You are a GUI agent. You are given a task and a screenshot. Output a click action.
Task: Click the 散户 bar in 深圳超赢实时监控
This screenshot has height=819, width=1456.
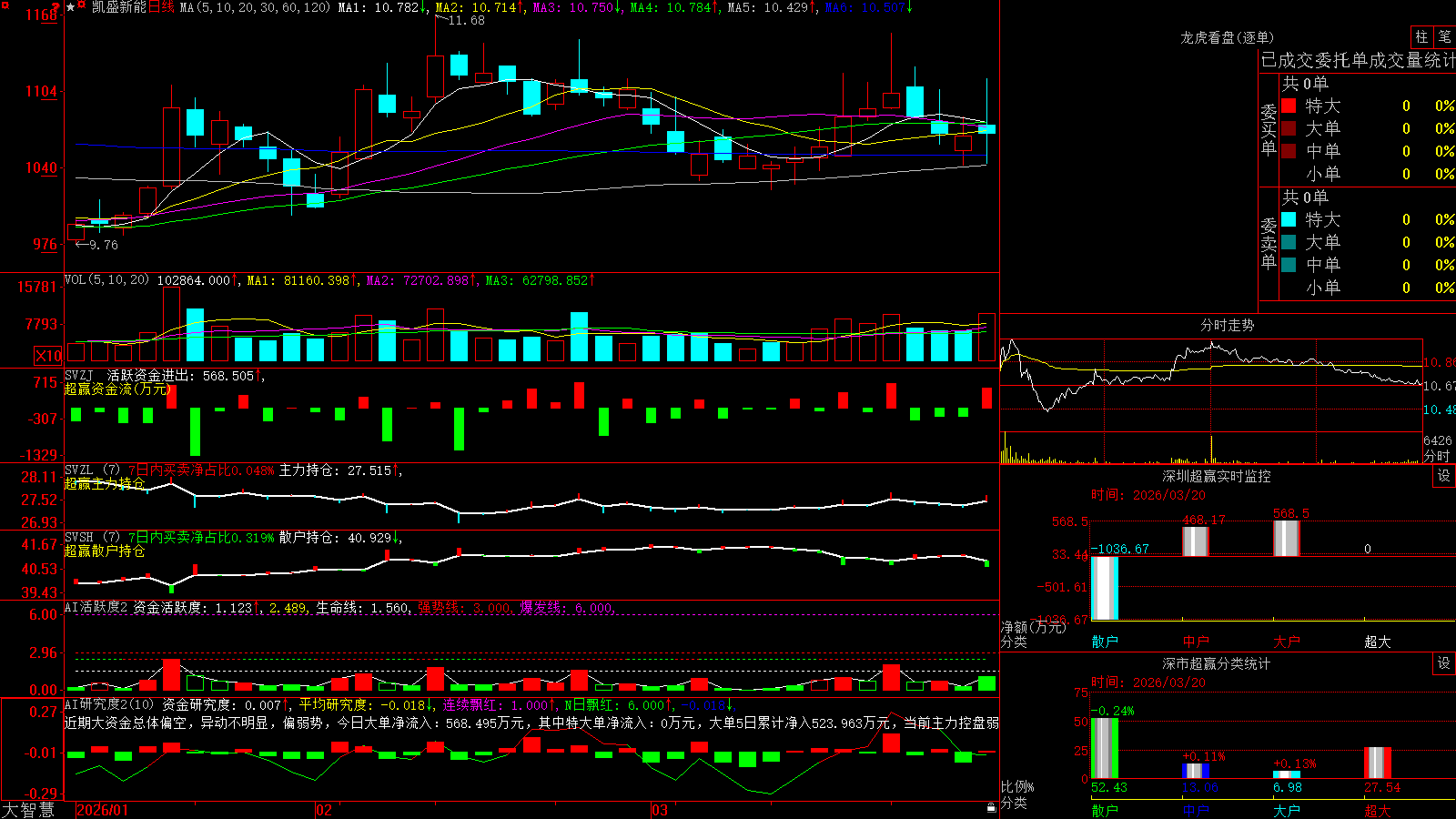tap(1105, 588)
